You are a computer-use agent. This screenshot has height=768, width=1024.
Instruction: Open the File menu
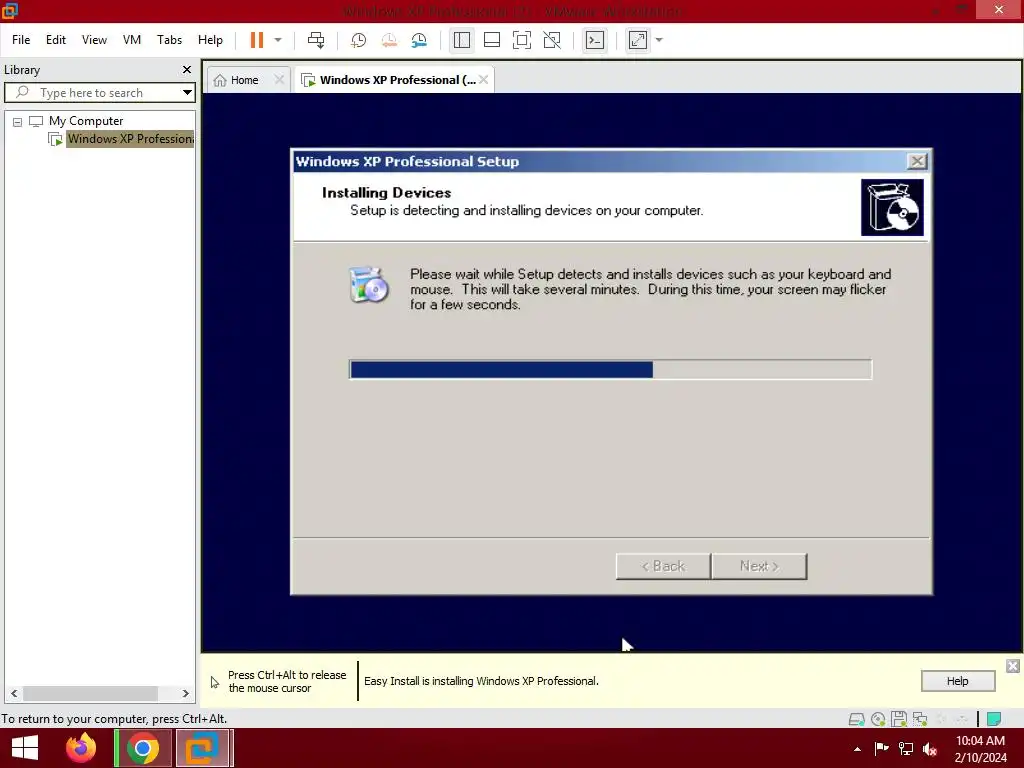click(x=21, y=40)
